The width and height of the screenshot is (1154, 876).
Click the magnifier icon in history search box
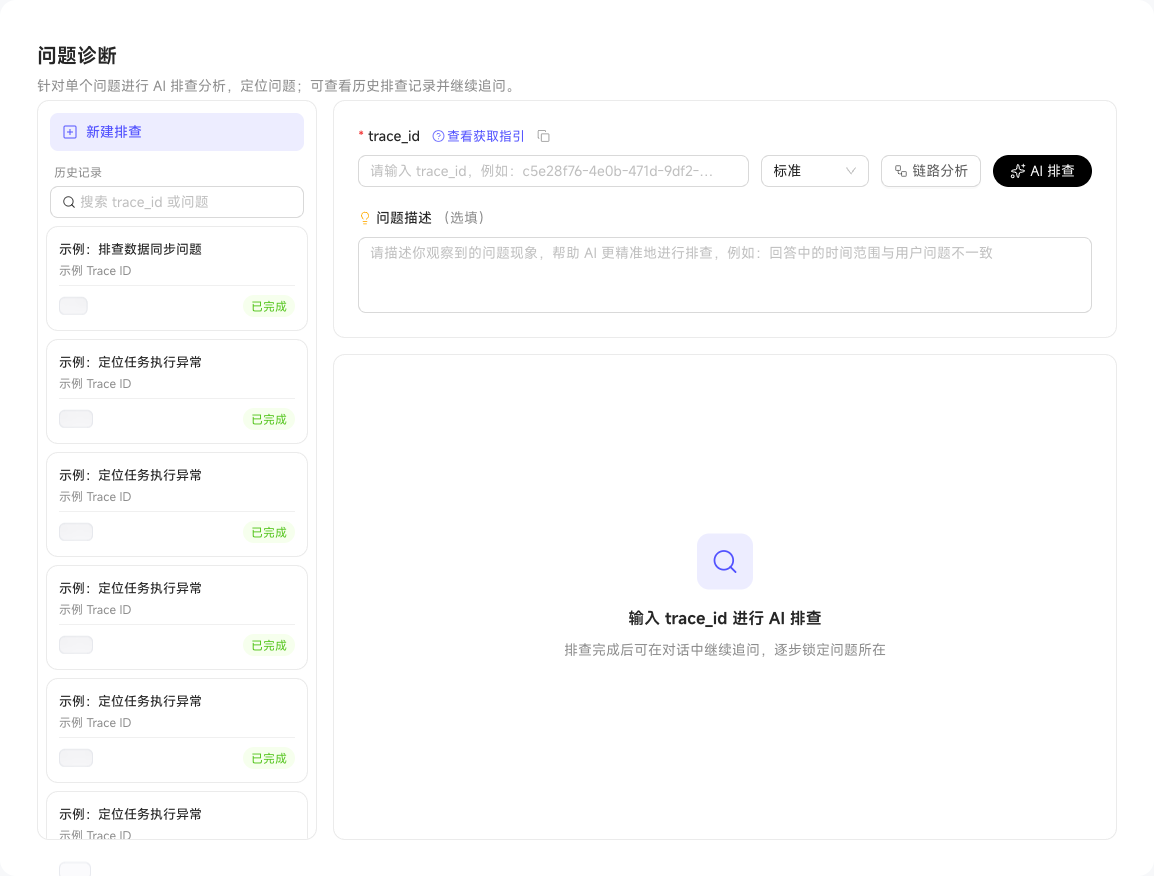[x=68, y=202]
